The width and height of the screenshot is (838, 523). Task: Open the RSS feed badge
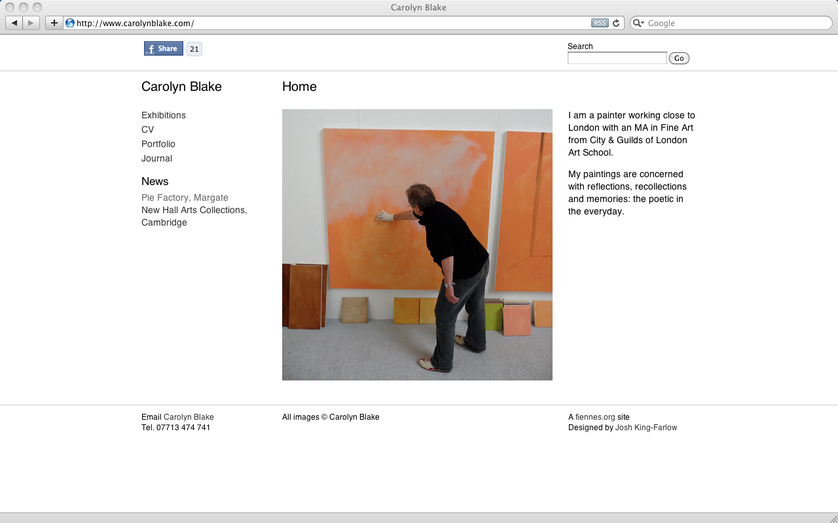click(x=600, y=23)
